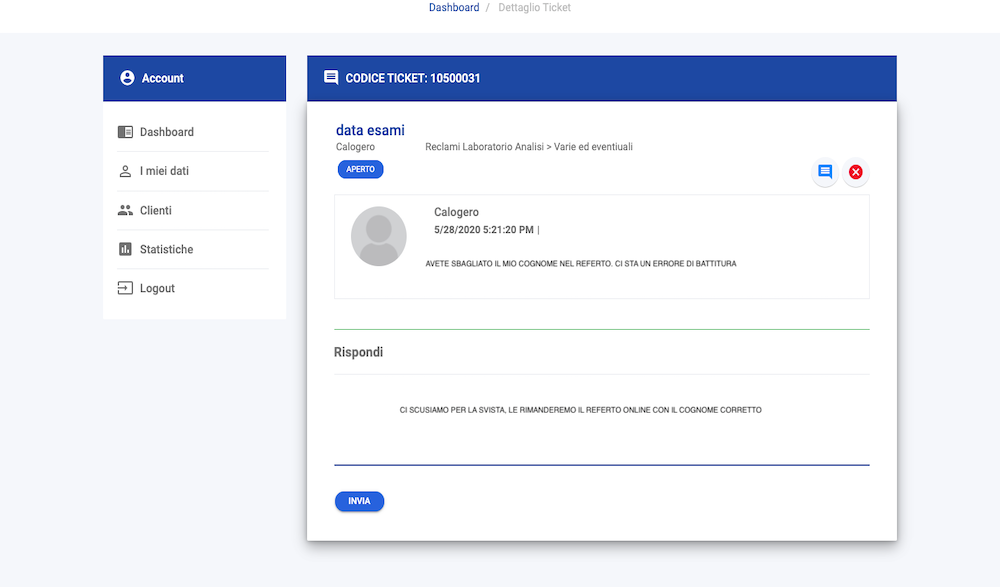
Task: Click the Account person icon in header
Action: 127,78
